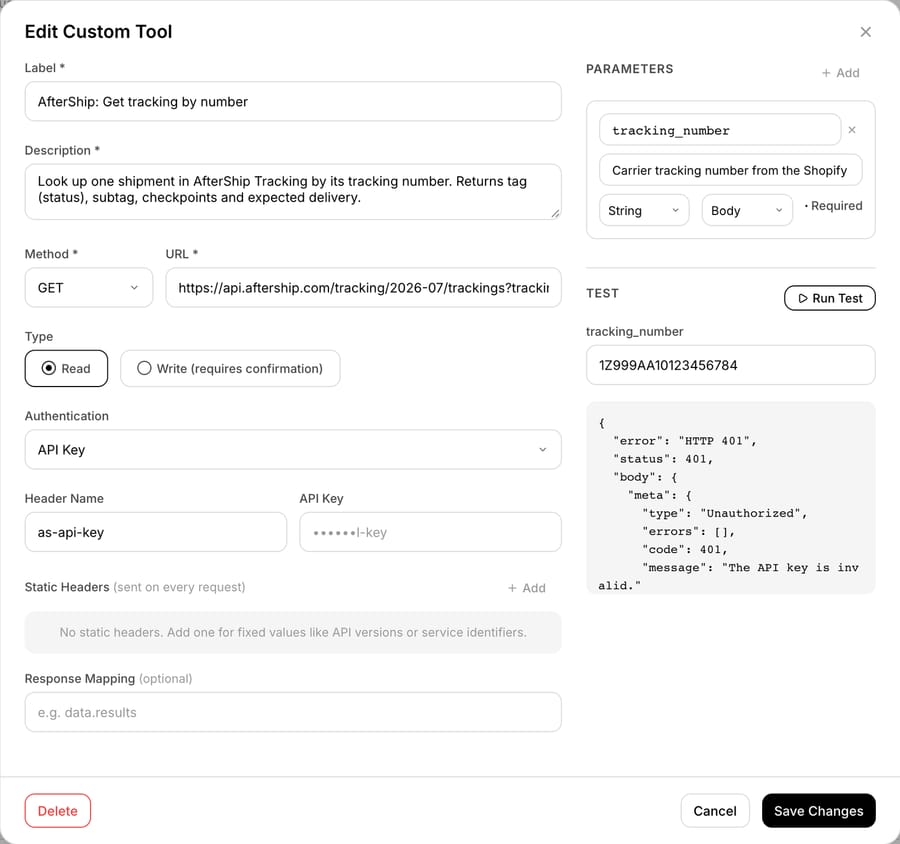Select Write (requires confirmation) type
Viewport: 900px width, 844px height.
[x=230, y=369]
